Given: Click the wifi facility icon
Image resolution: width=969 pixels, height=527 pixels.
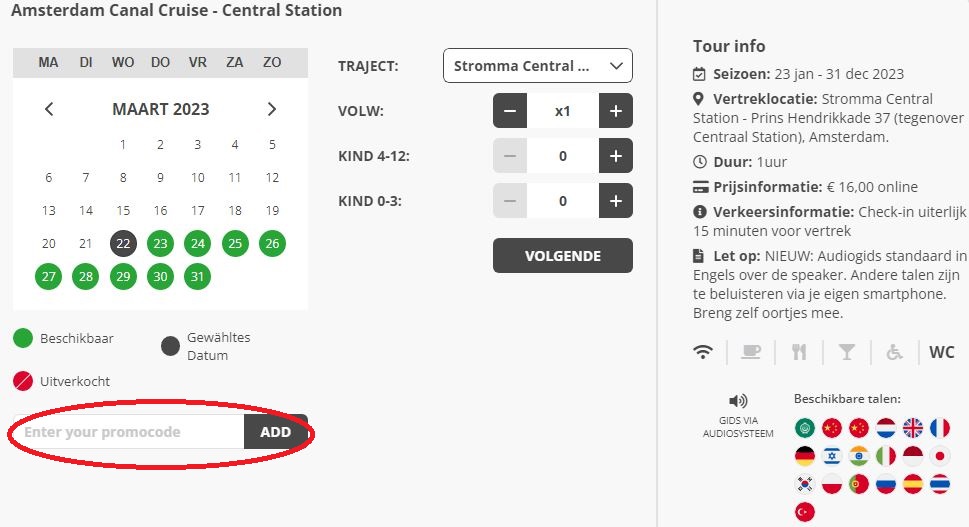Looking at the screenshot, I should click(x=703, y=352).
